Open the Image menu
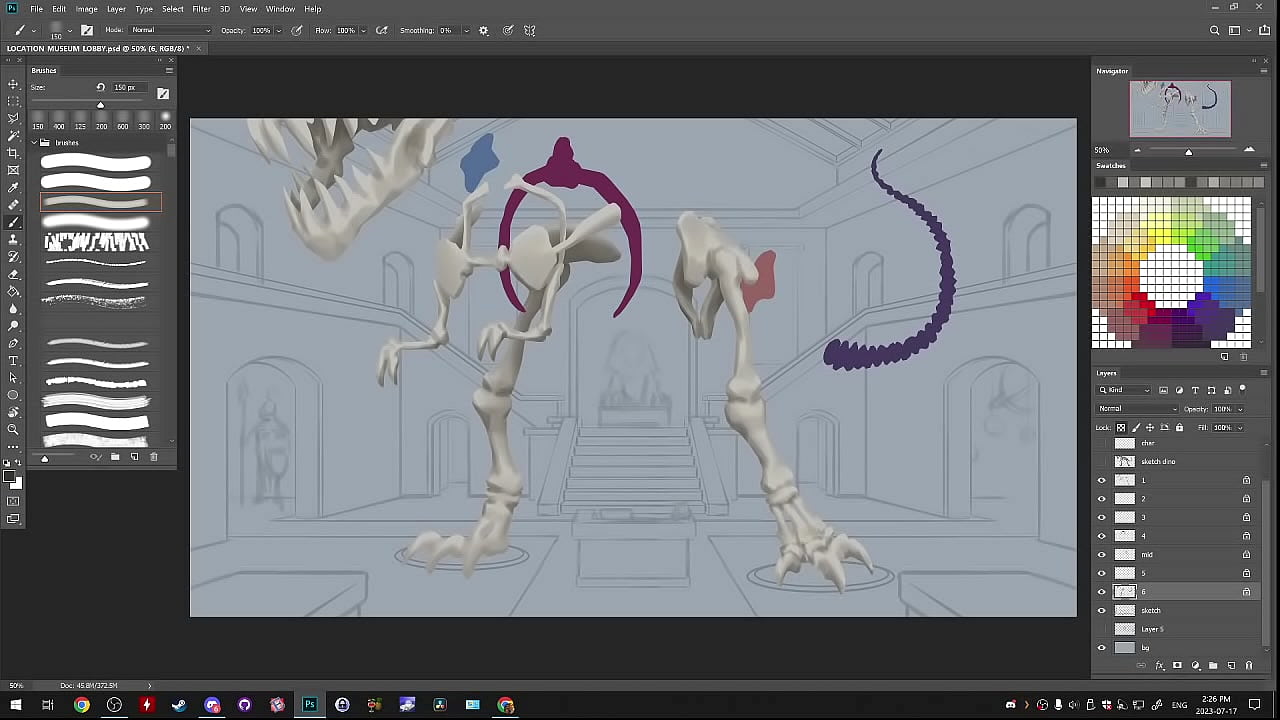 [87, 9]
